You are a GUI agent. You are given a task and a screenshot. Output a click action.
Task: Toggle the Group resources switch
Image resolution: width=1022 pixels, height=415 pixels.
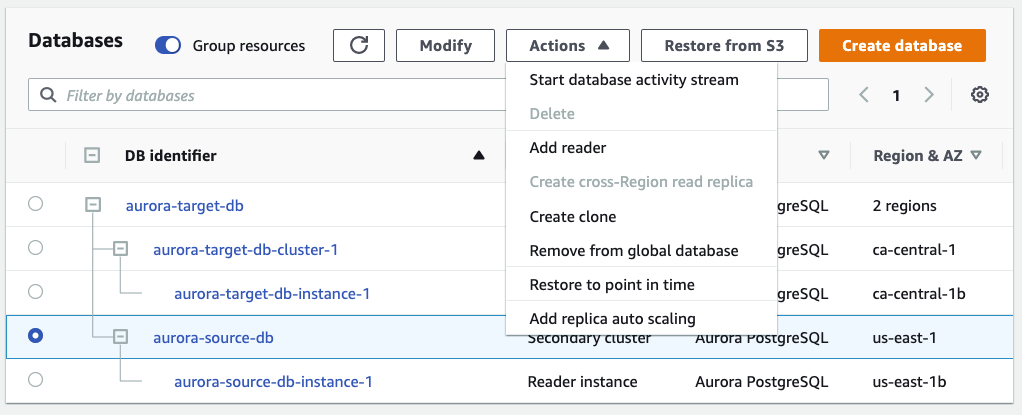(168, 46)
